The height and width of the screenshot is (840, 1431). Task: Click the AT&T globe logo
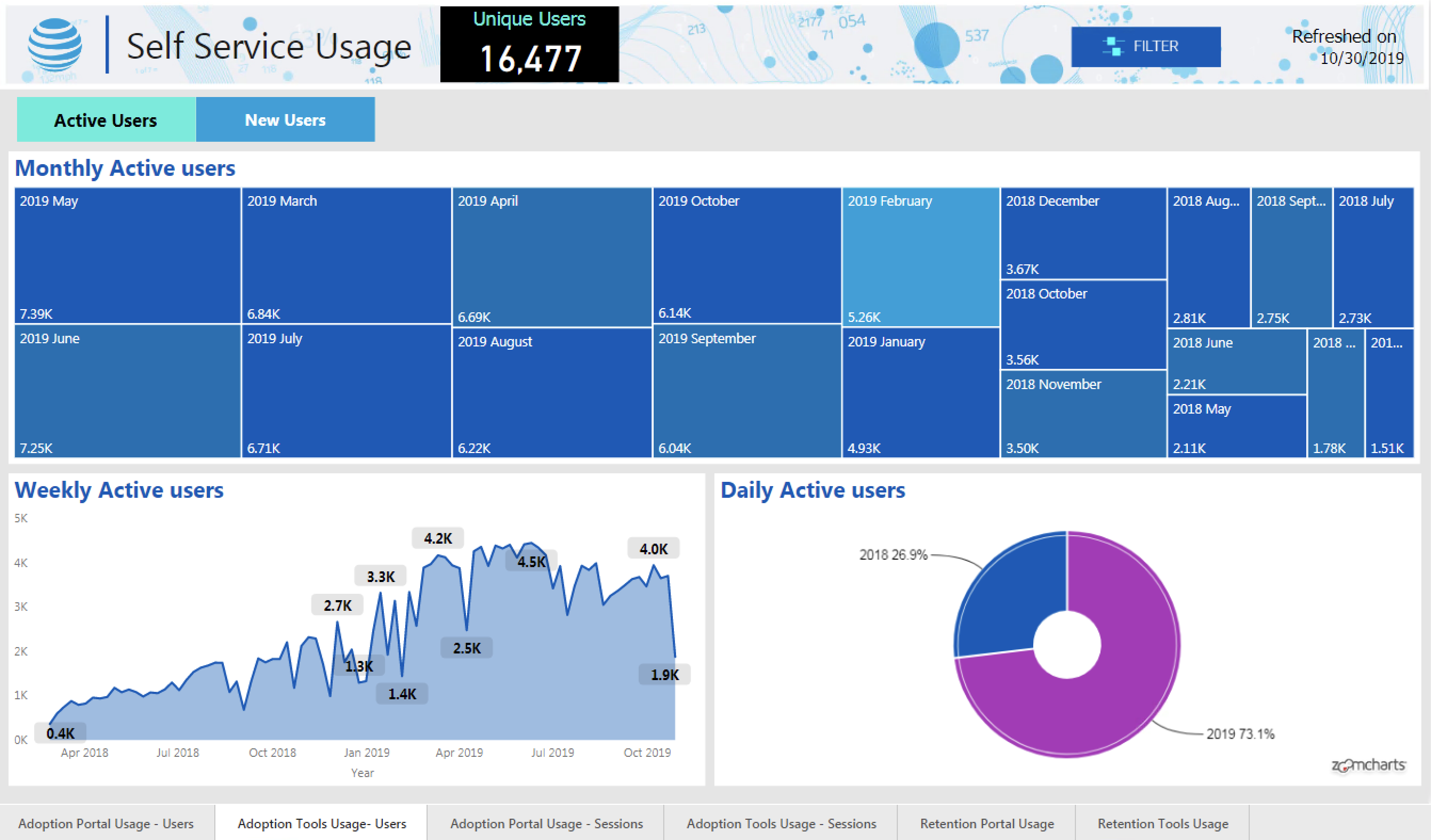(54, 45)
